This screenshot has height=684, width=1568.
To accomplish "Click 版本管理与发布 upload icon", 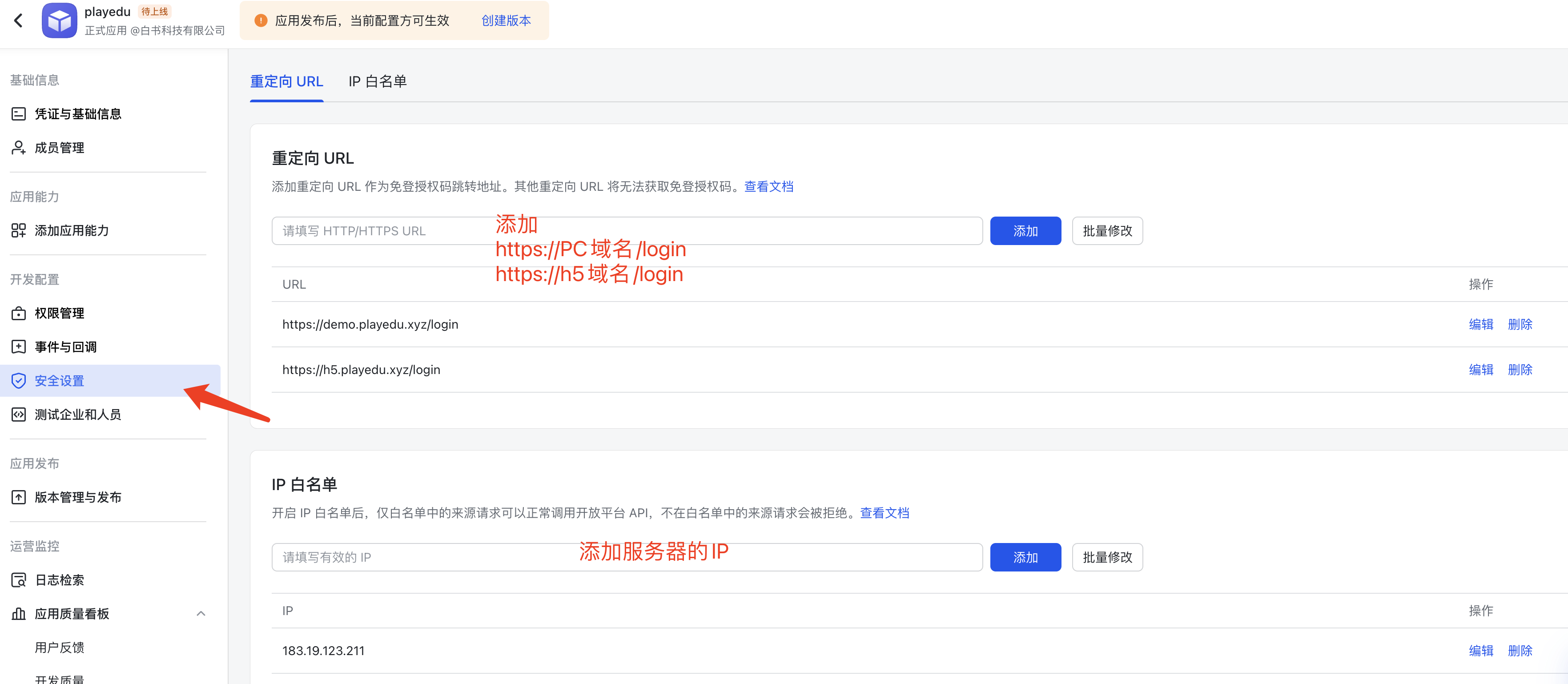I will point(19,497).
